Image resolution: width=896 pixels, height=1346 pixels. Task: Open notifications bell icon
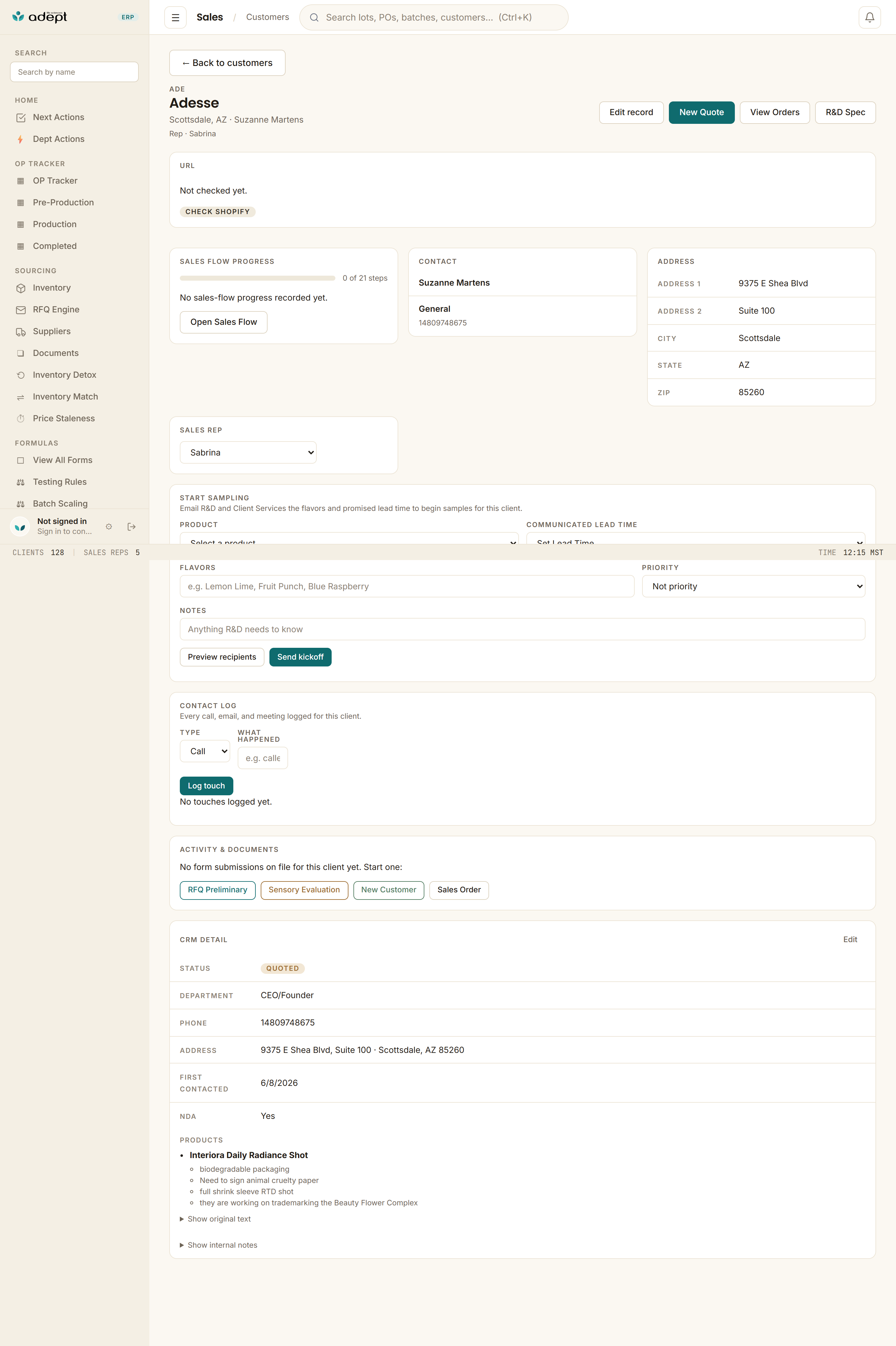[869, 18]
